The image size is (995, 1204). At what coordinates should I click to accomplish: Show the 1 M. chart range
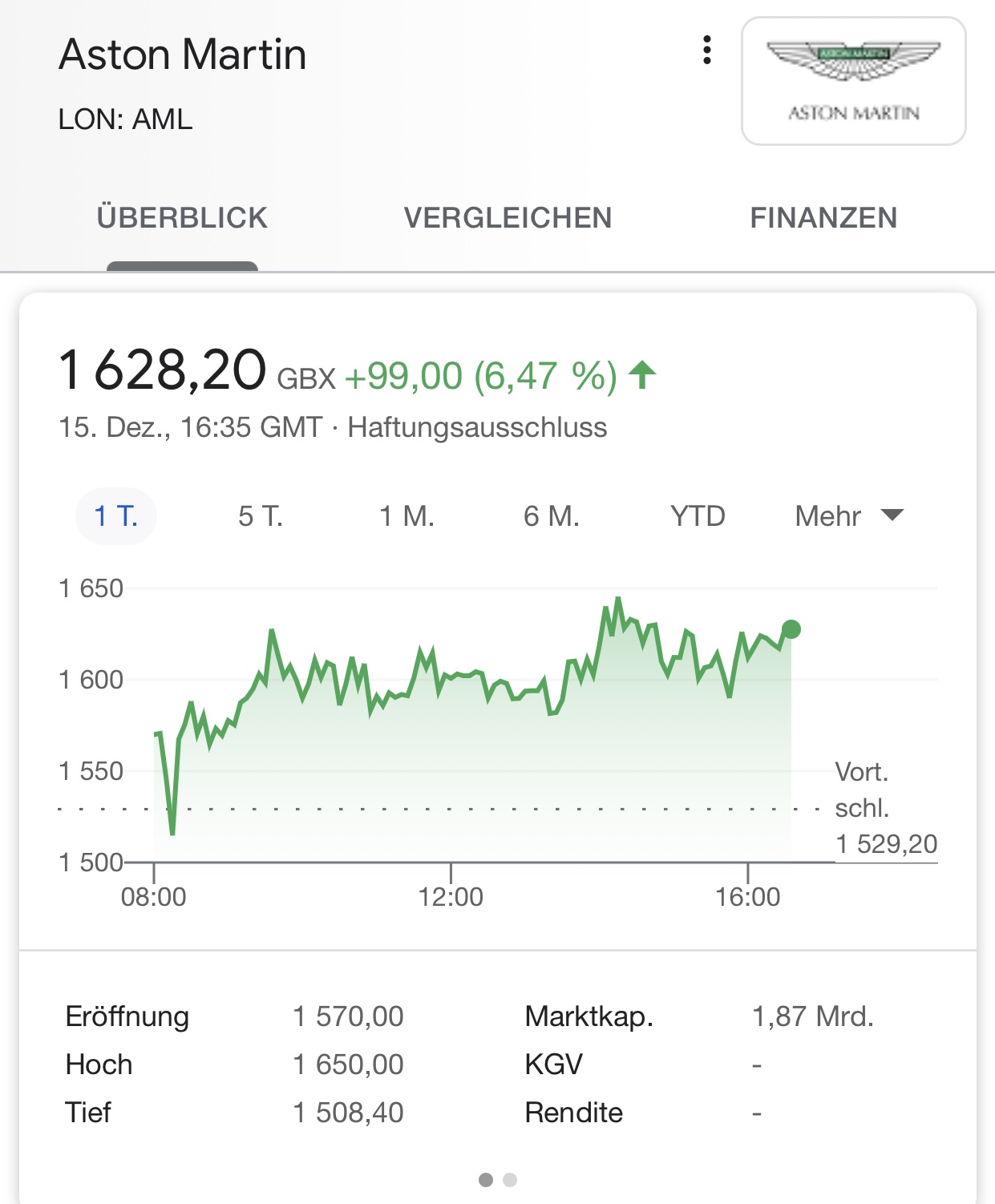406,516
